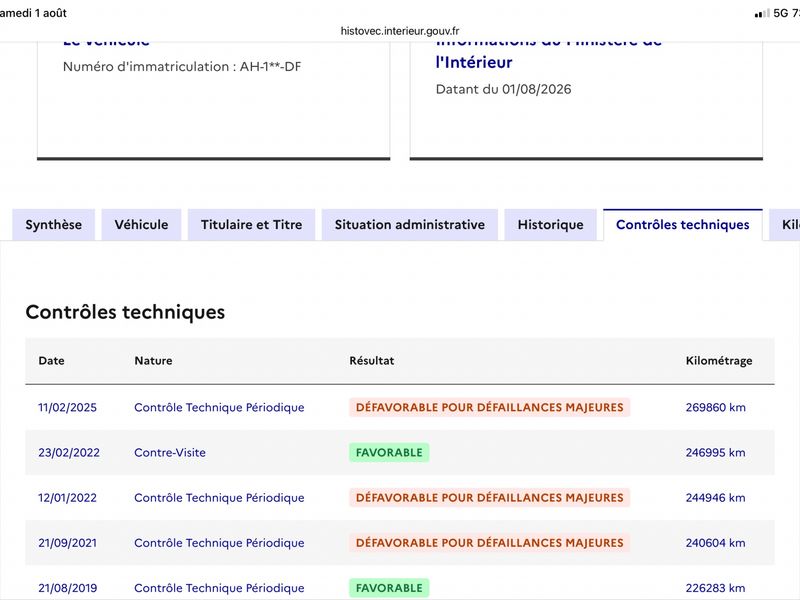Click 'Contrôle Technique Périodique' in the 12/01/2022 row
The image size is (800, 600).
[219, 498]
